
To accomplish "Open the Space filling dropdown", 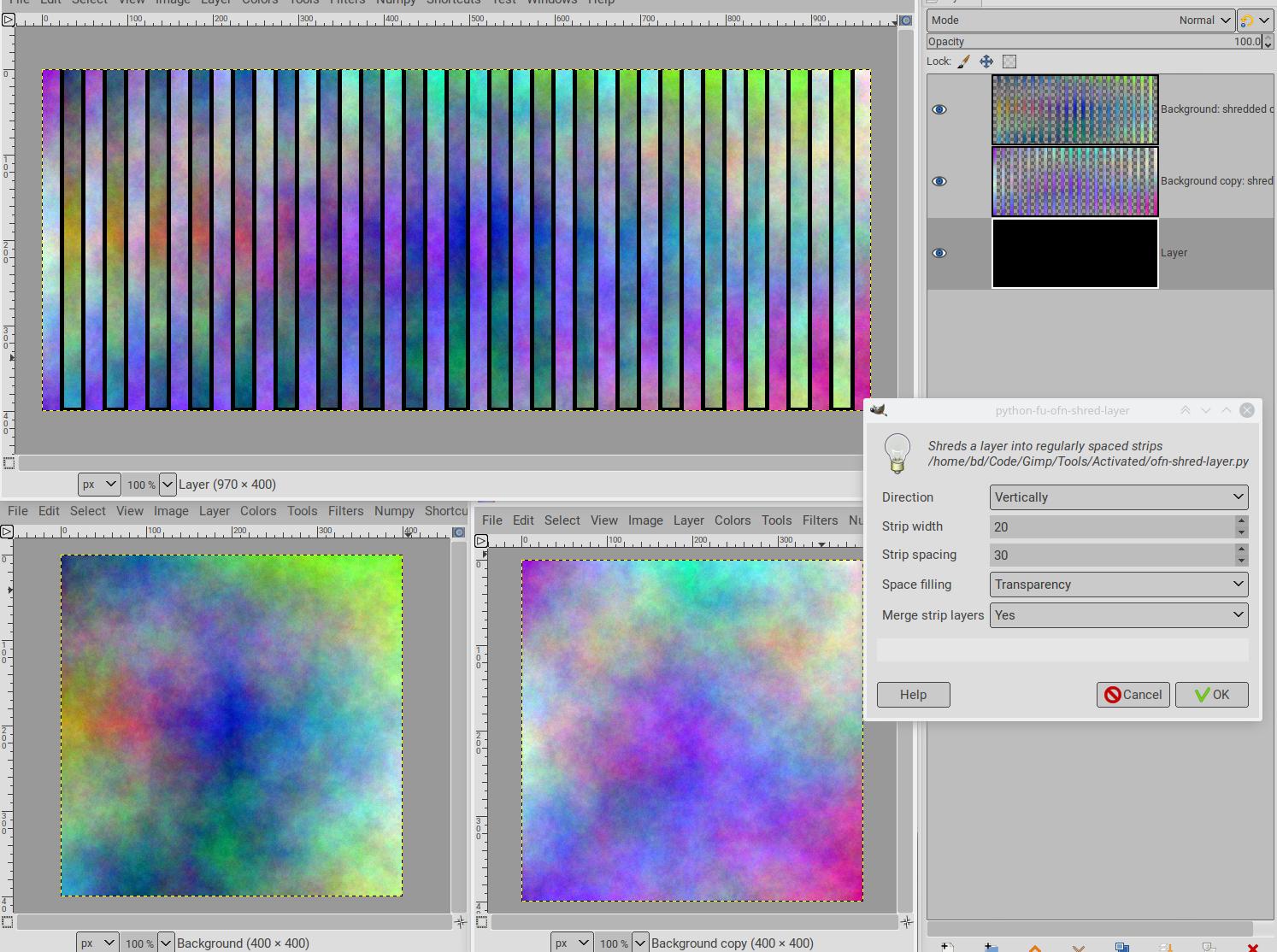I will [1118, 585].
